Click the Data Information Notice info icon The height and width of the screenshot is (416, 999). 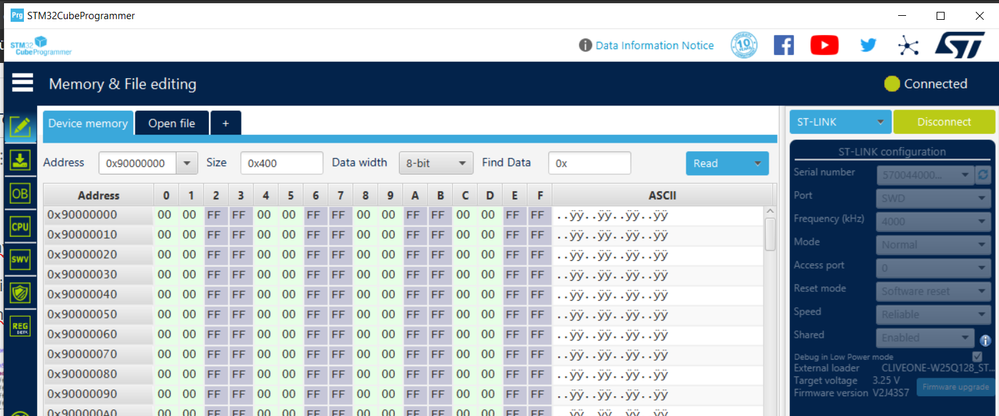pyautogui.click(x=585, y=45)
